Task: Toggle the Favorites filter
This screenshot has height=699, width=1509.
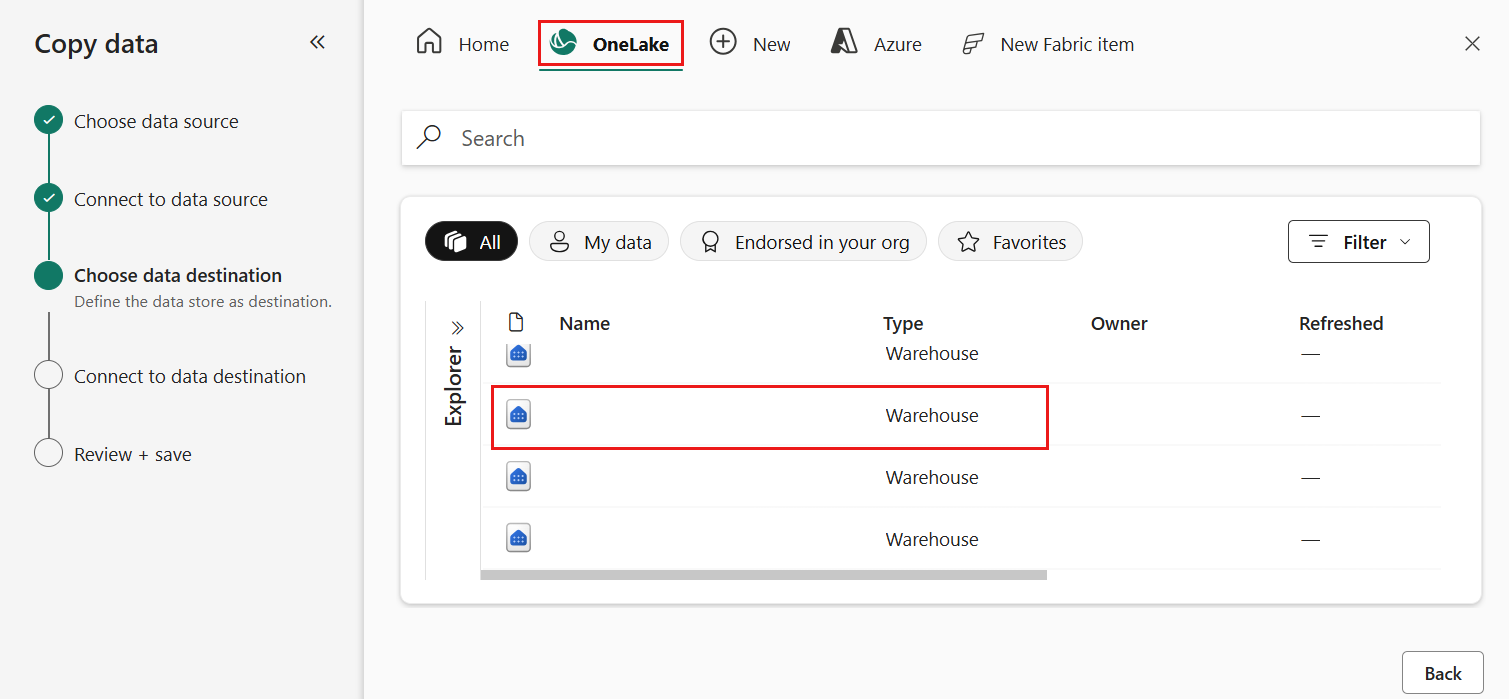Action: (x=1010, y=241)
